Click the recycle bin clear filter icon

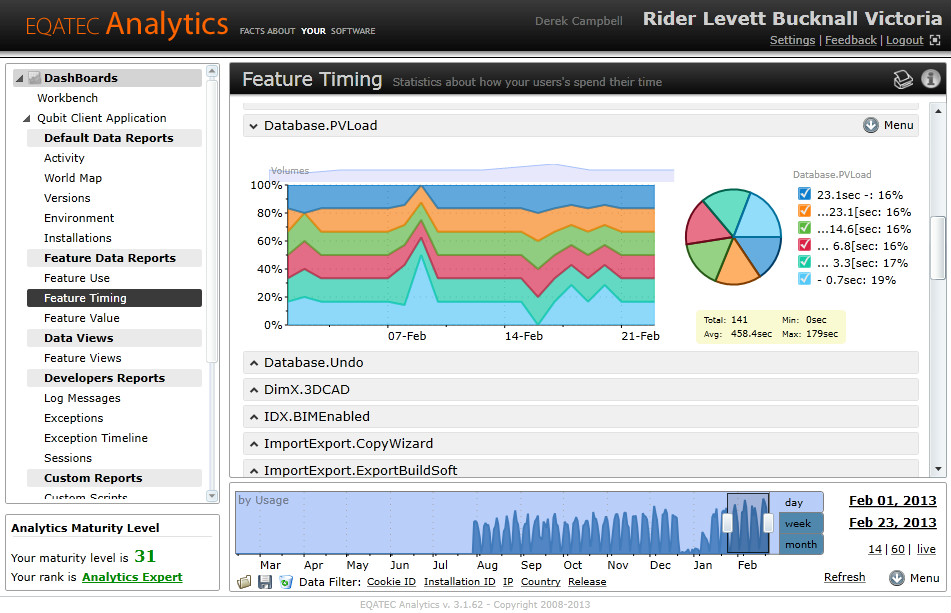[285, 582]
